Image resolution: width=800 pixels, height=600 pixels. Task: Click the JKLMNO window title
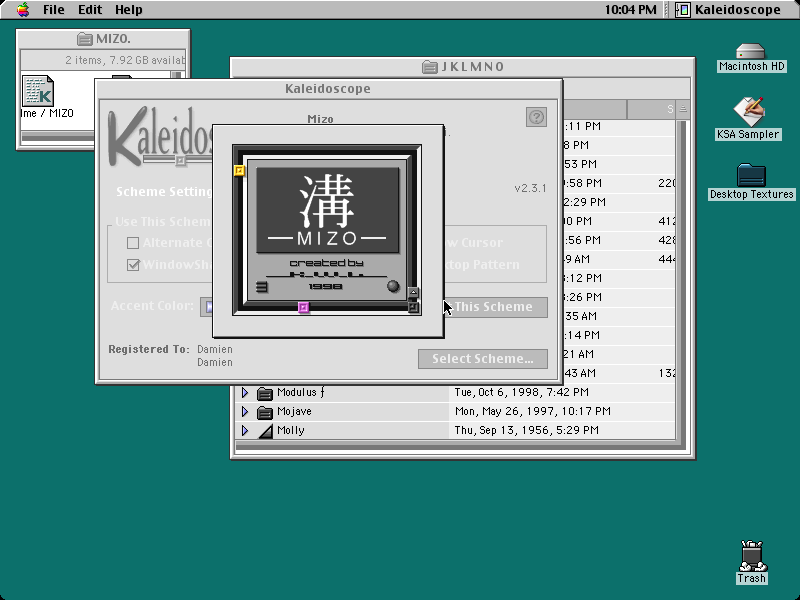click(x=472, y=67)
